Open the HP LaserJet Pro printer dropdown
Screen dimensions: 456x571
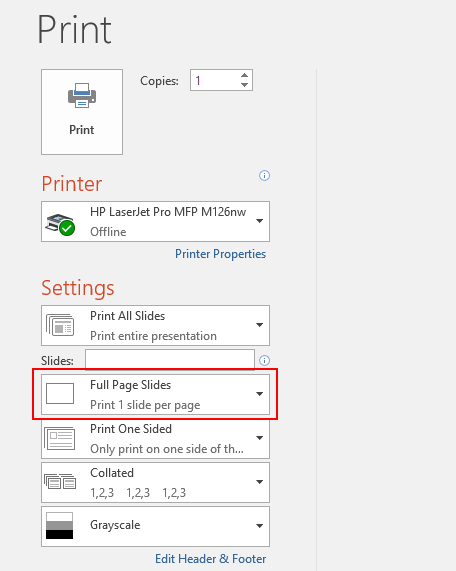[156, 221]
